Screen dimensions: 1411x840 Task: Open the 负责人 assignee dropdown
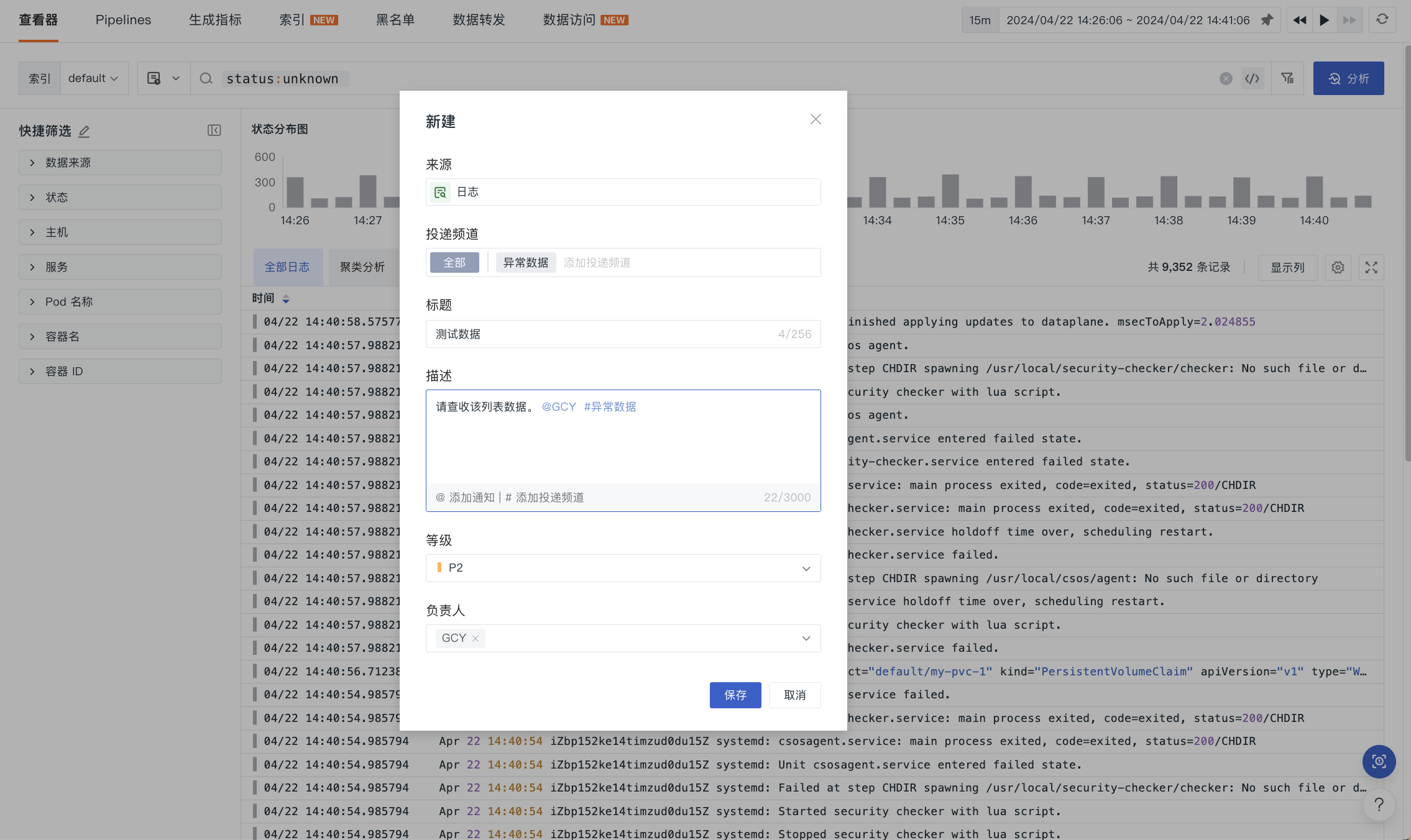806,638
